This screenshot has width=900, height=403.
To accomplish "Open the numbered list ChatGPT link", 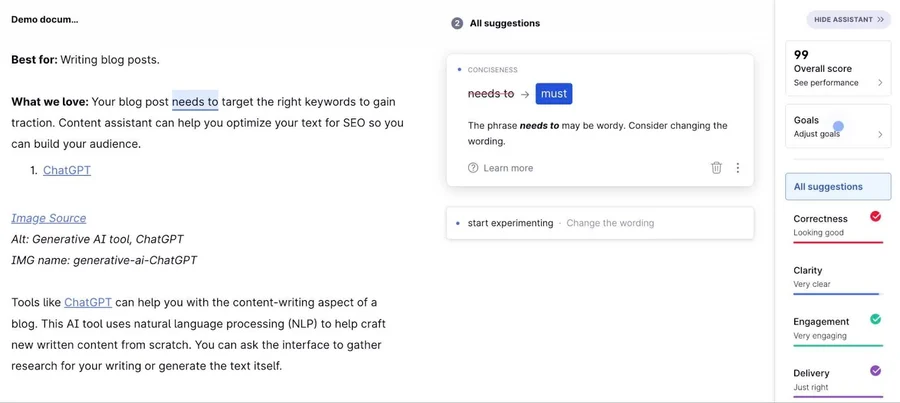I will tap(67, 170).
